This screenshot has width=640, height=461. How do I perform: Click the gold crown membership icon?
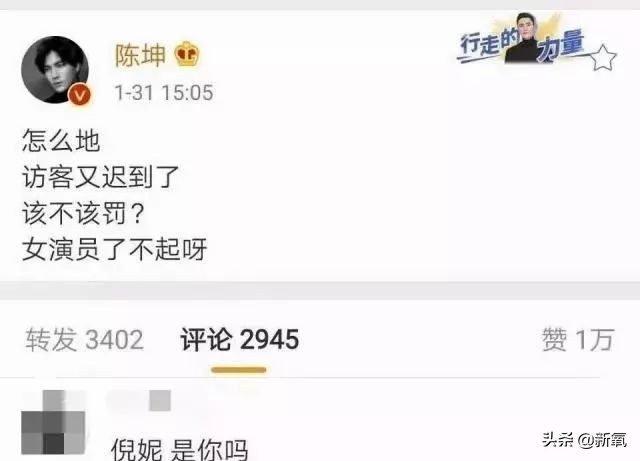(x=187, y=55)
